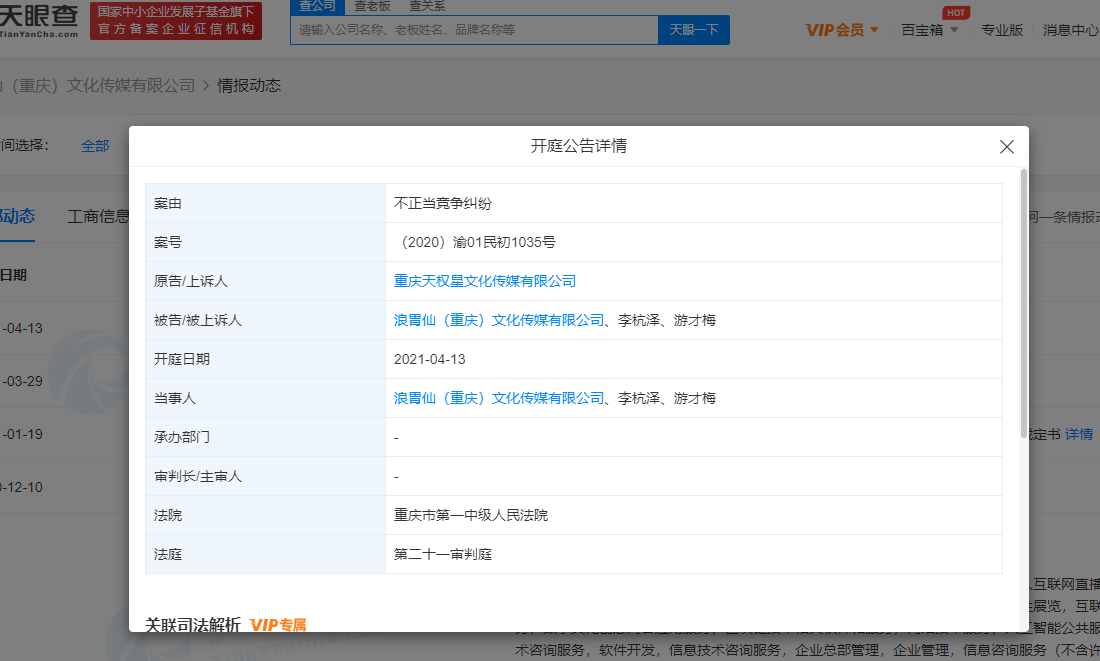Select the 查公司 search tab
1100x661 pixels.
coord(317,6)
